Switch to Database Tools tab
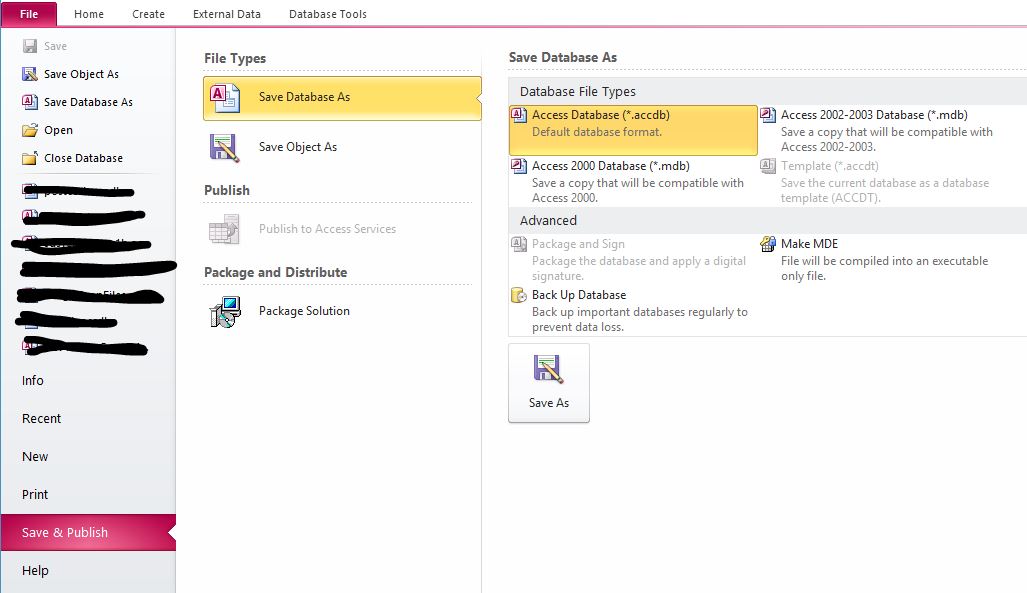This screenshot has height=593, width=1027. [327, 14]
